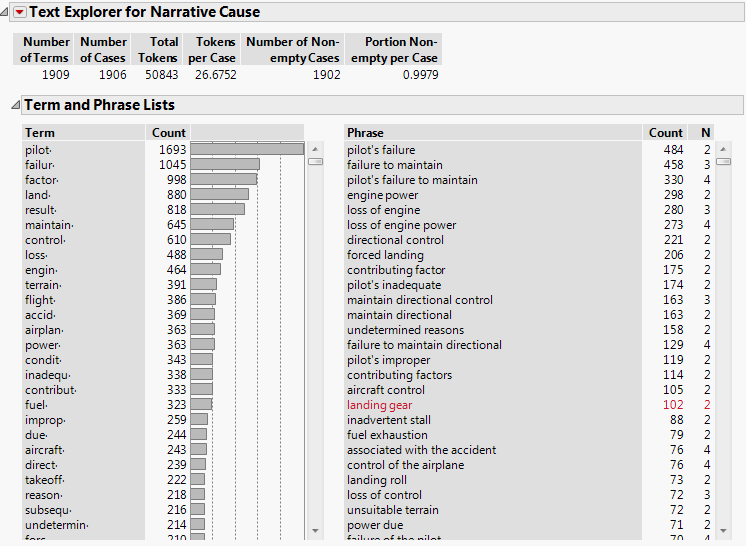Collapse the Text Explorer for Narrative Cause outline

(x=6, y=13)
